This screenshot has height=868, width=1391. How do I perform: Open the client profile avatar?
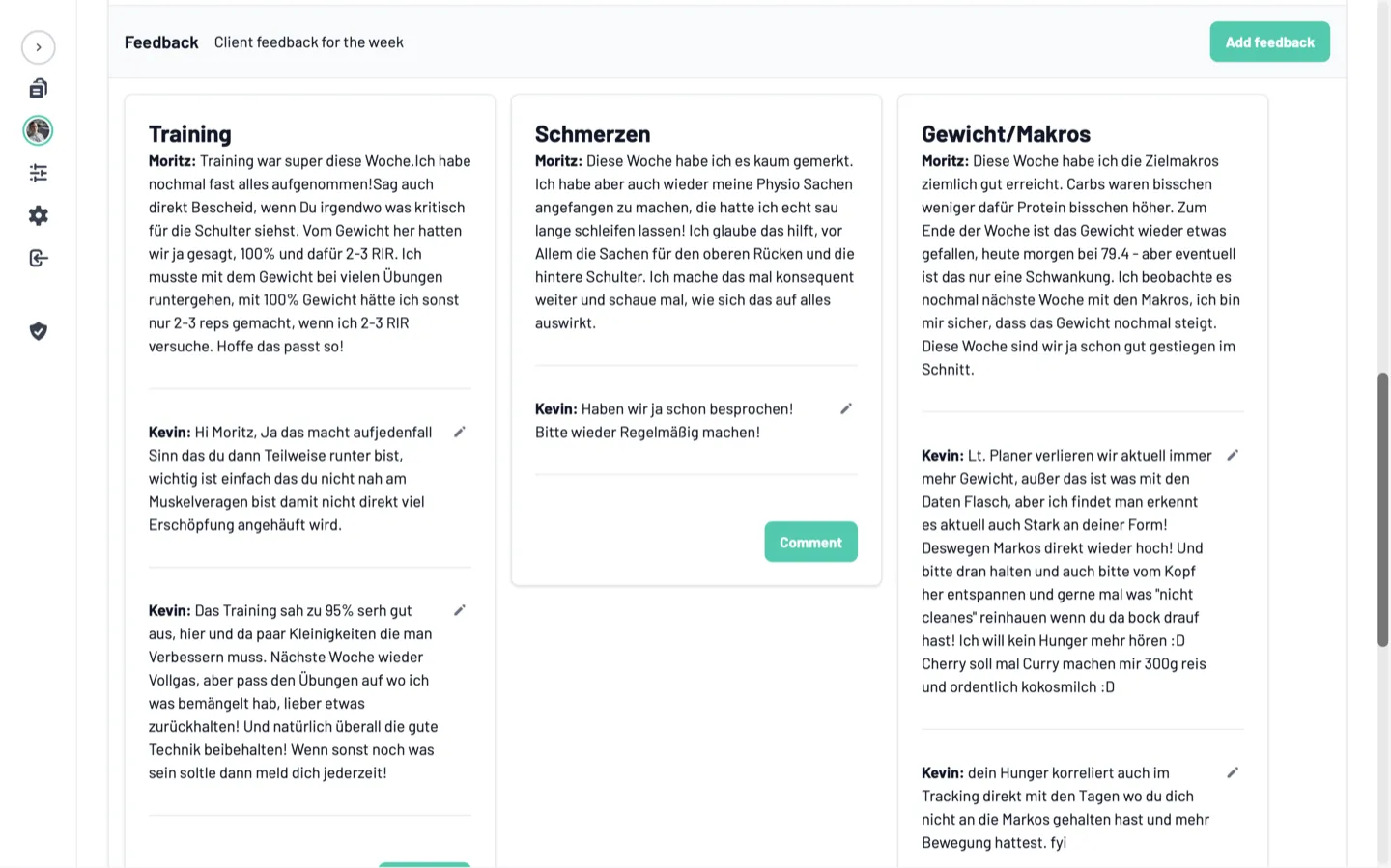(39, 130)
